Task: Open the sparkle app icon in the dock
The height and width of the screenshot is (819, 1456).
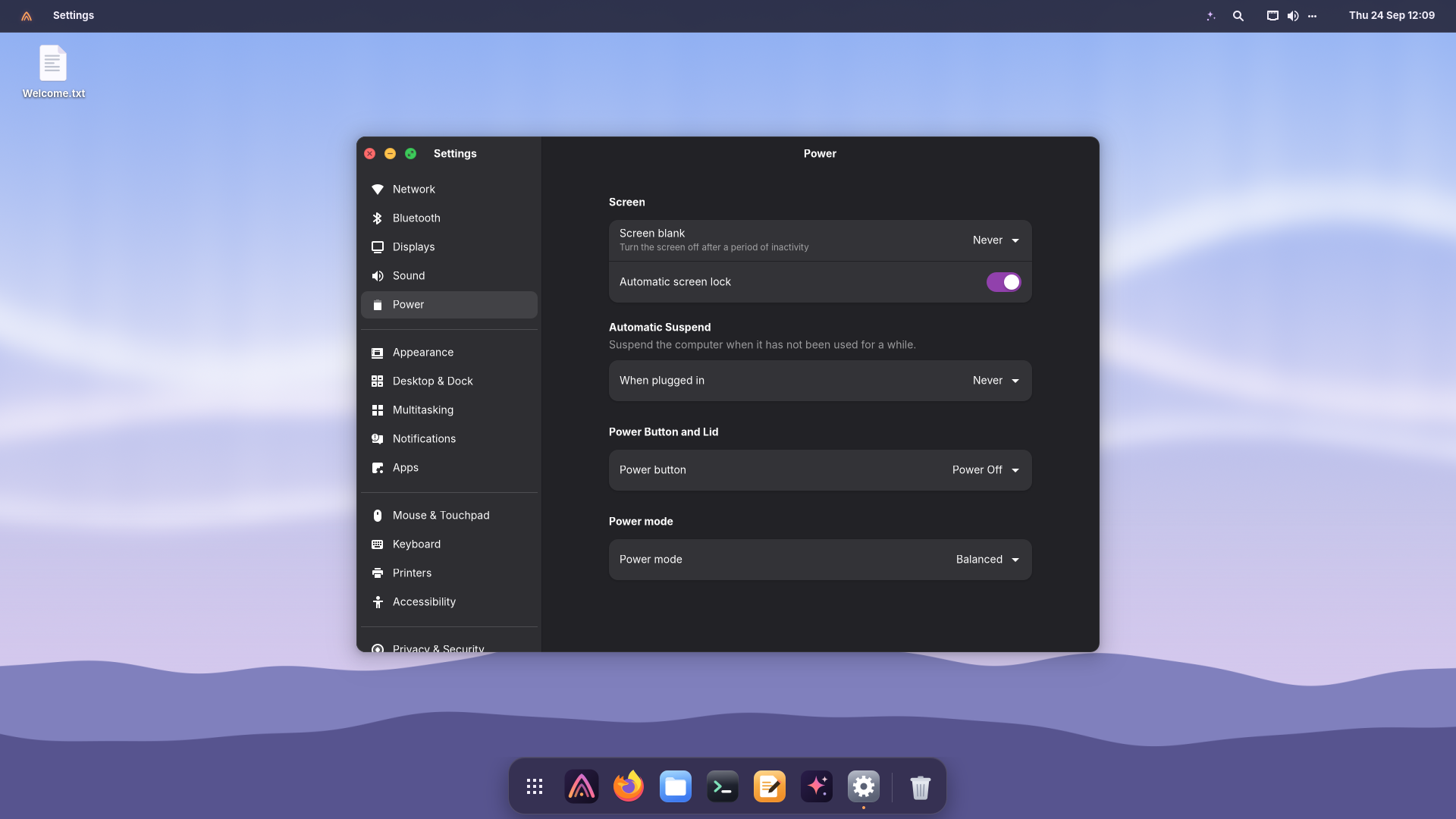Action: pos(817,786)
